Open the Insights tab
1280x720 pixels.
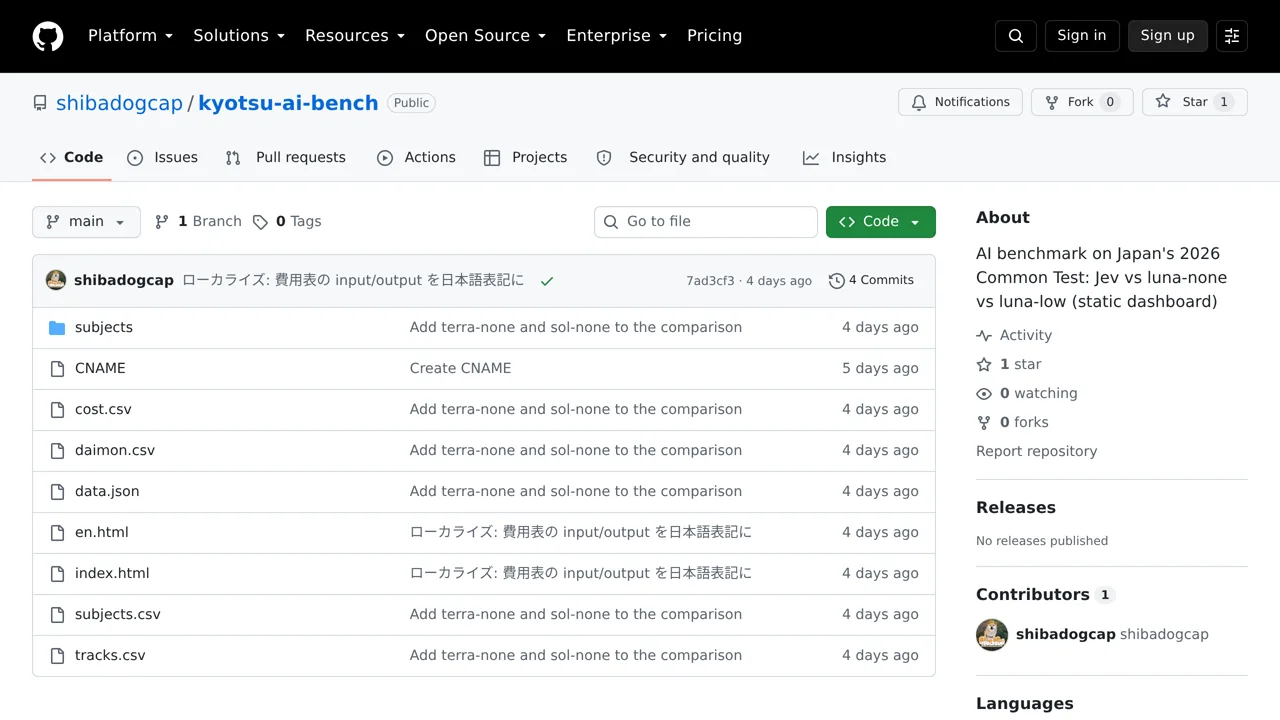point(844,157)
